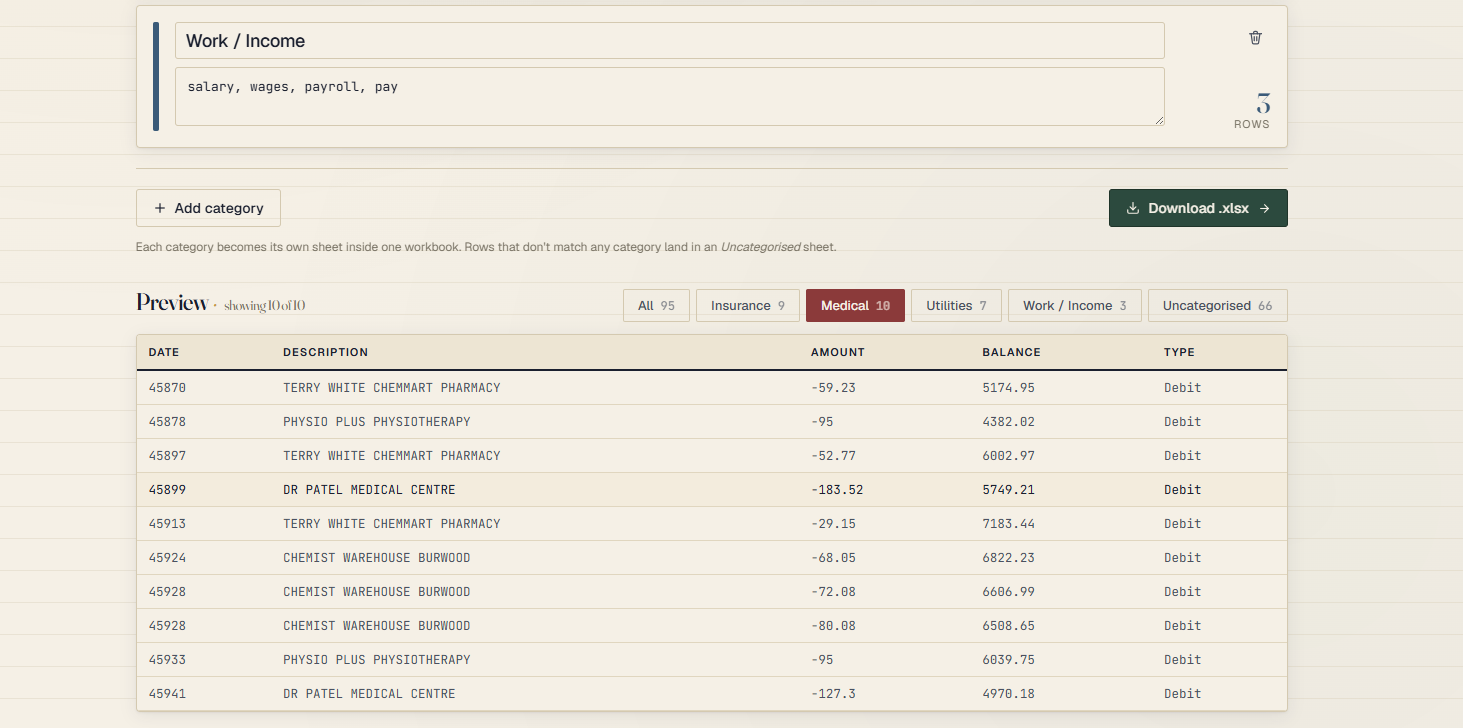Click the amount -59.23
This screenshot has width=1463, height=728.
point(833,388)
